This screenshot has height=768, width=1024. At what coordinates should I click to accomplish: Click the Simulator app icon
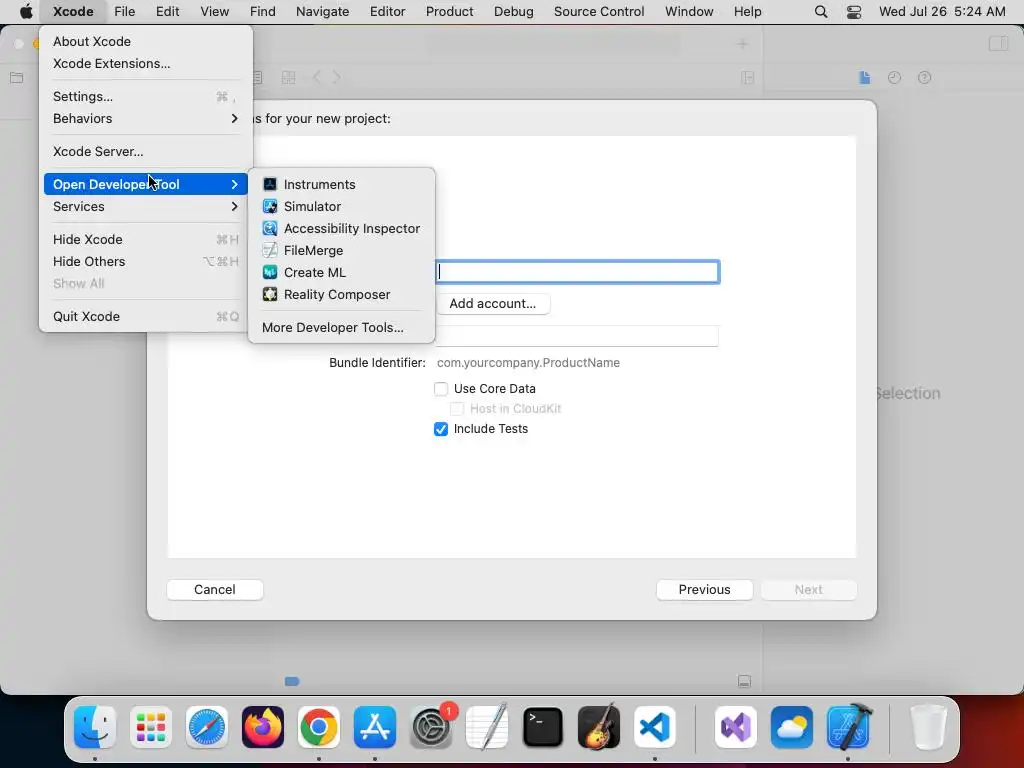270,206
